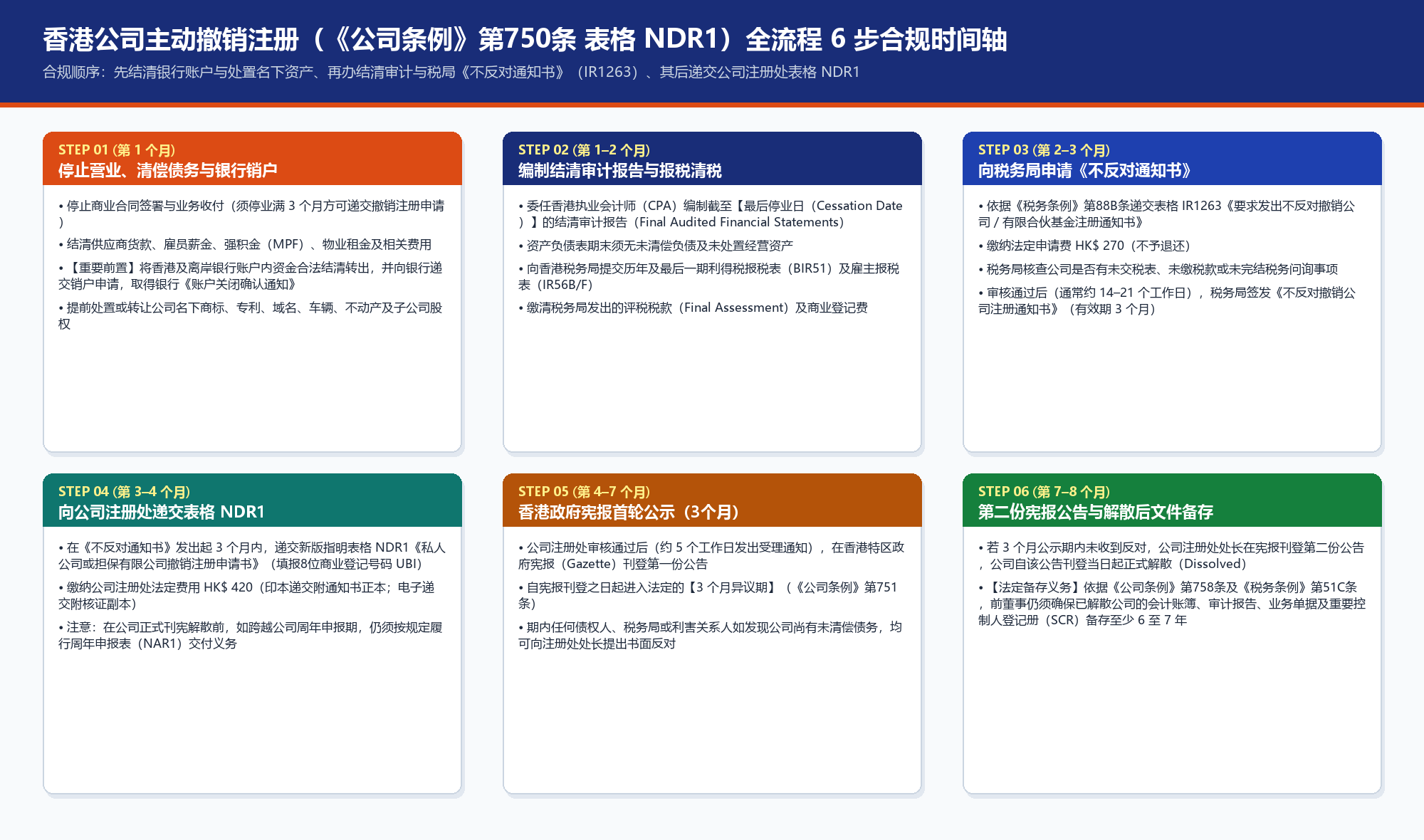This screenshot has height=840, width=1424.
Task: Click bullet about 停止商业合同签署与业务收付
Action: click(251, 214)
